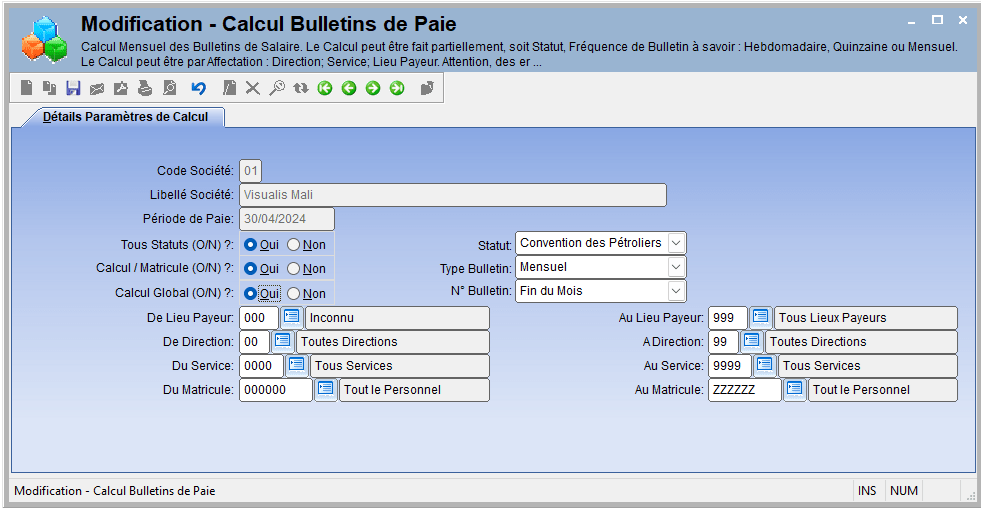Click the blue undo arrow icon
The image size is (981, 508).
(198, 88)
